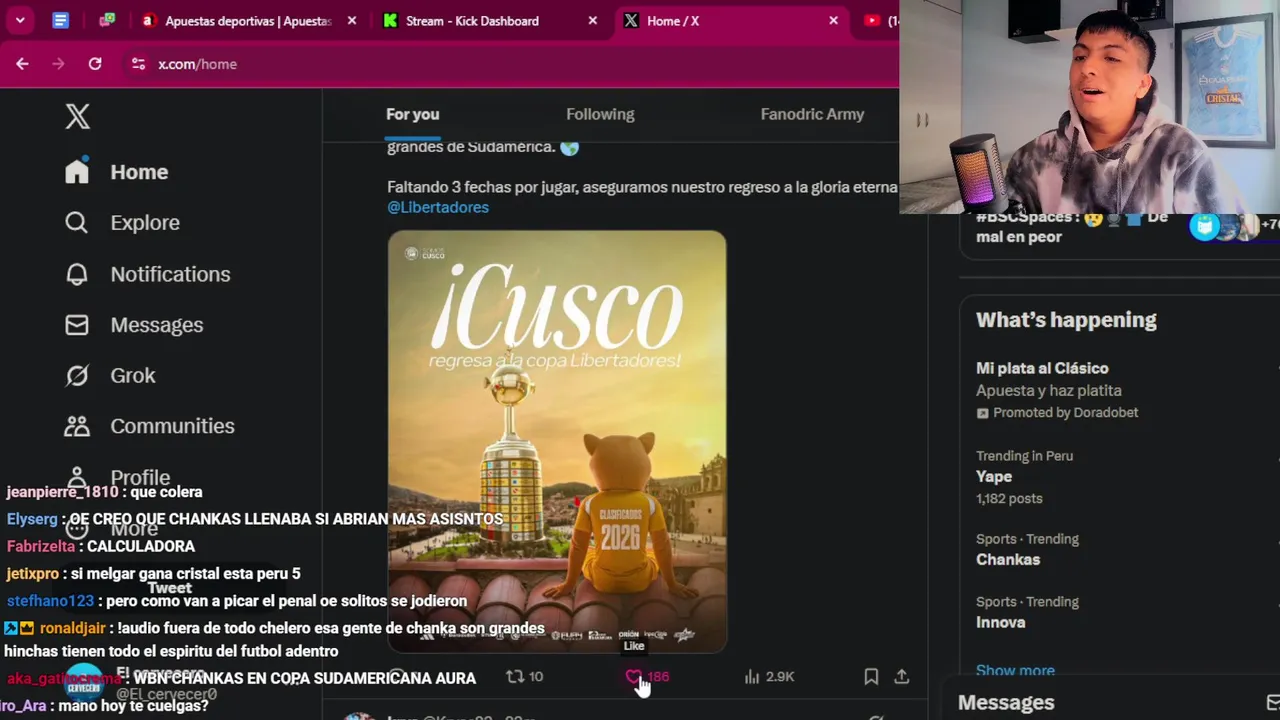
Task: Switch to Apuestas deportivas tab
Action: point(247,20)
